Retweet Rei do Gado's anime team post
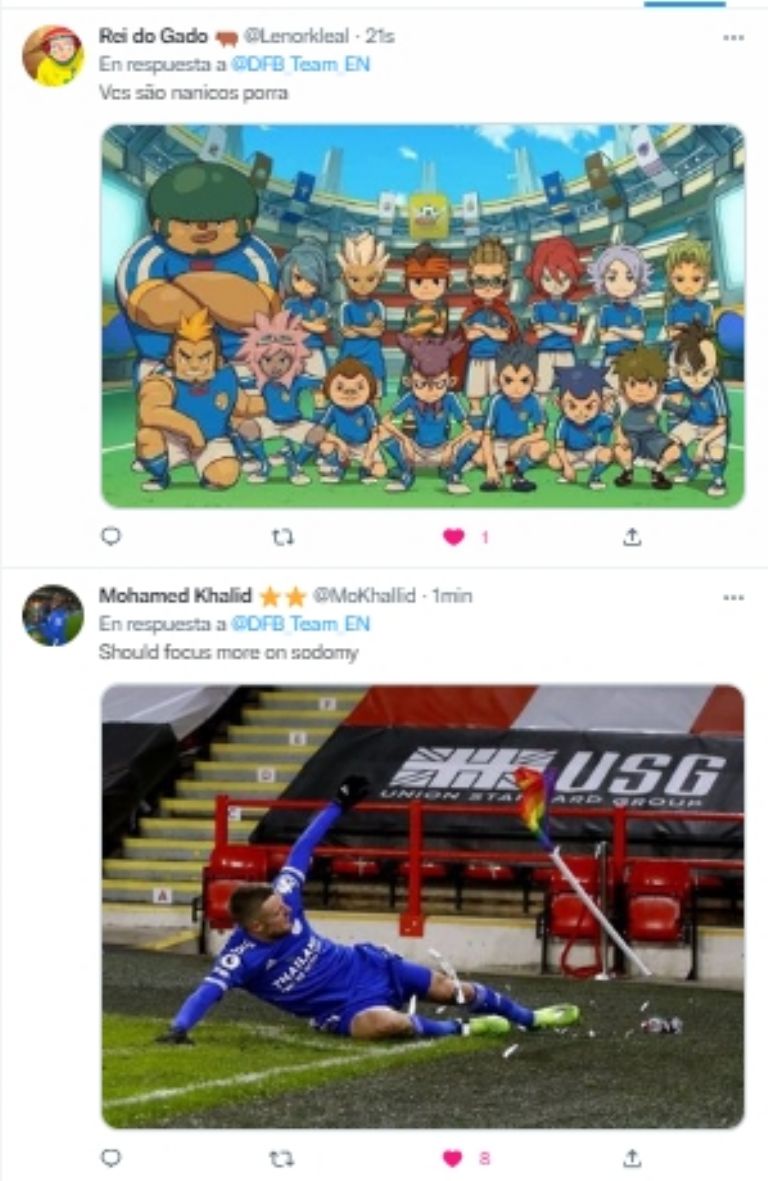 (282, 537)
